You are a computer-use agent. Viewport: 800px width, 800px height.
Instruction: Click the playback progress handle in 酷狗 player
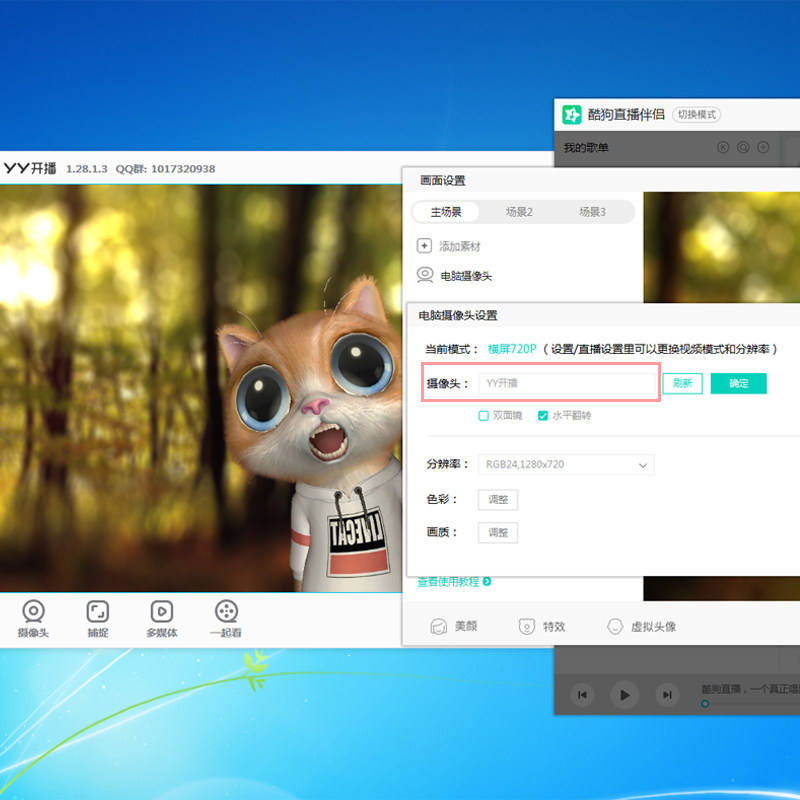click(705, 704)
